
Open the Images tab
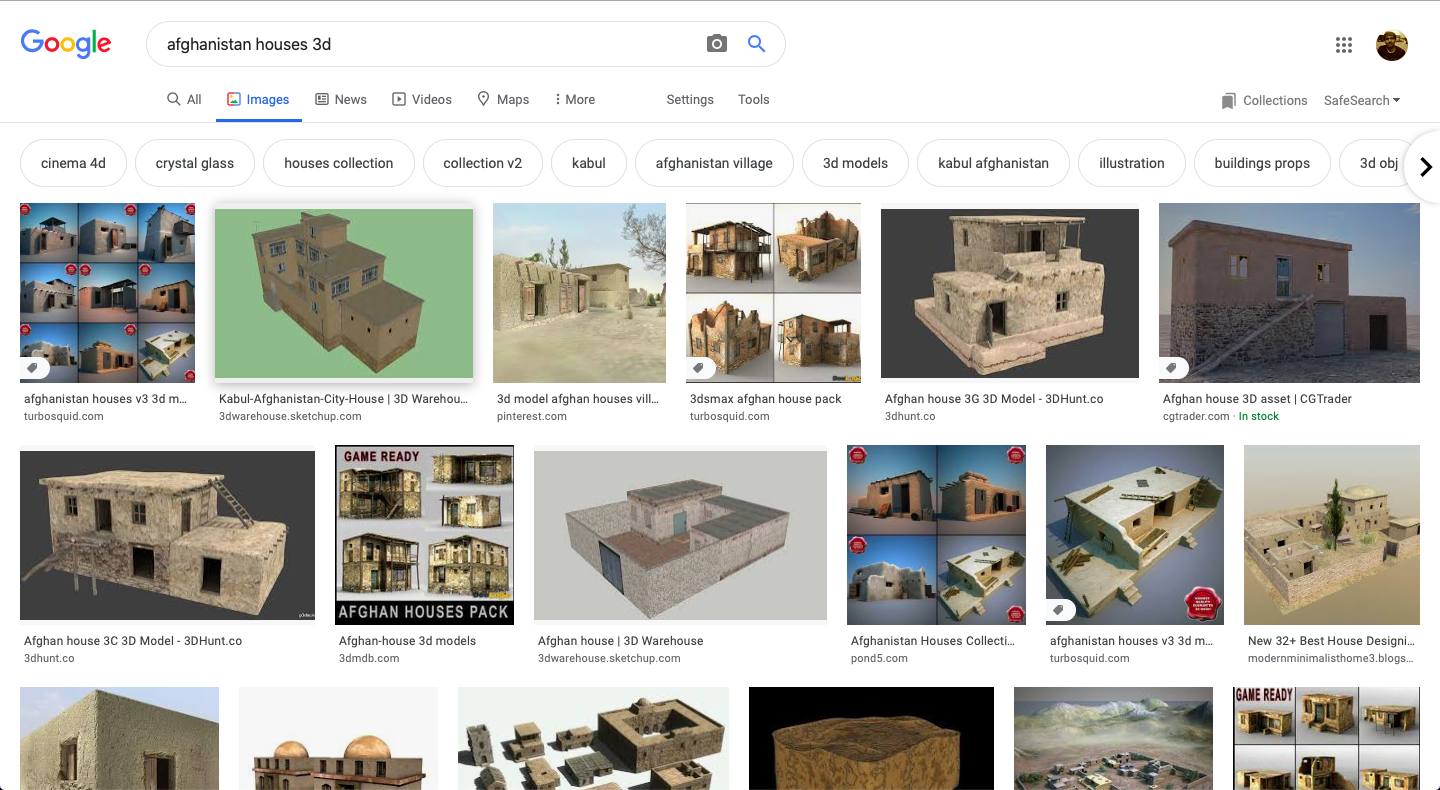[258, 99]
